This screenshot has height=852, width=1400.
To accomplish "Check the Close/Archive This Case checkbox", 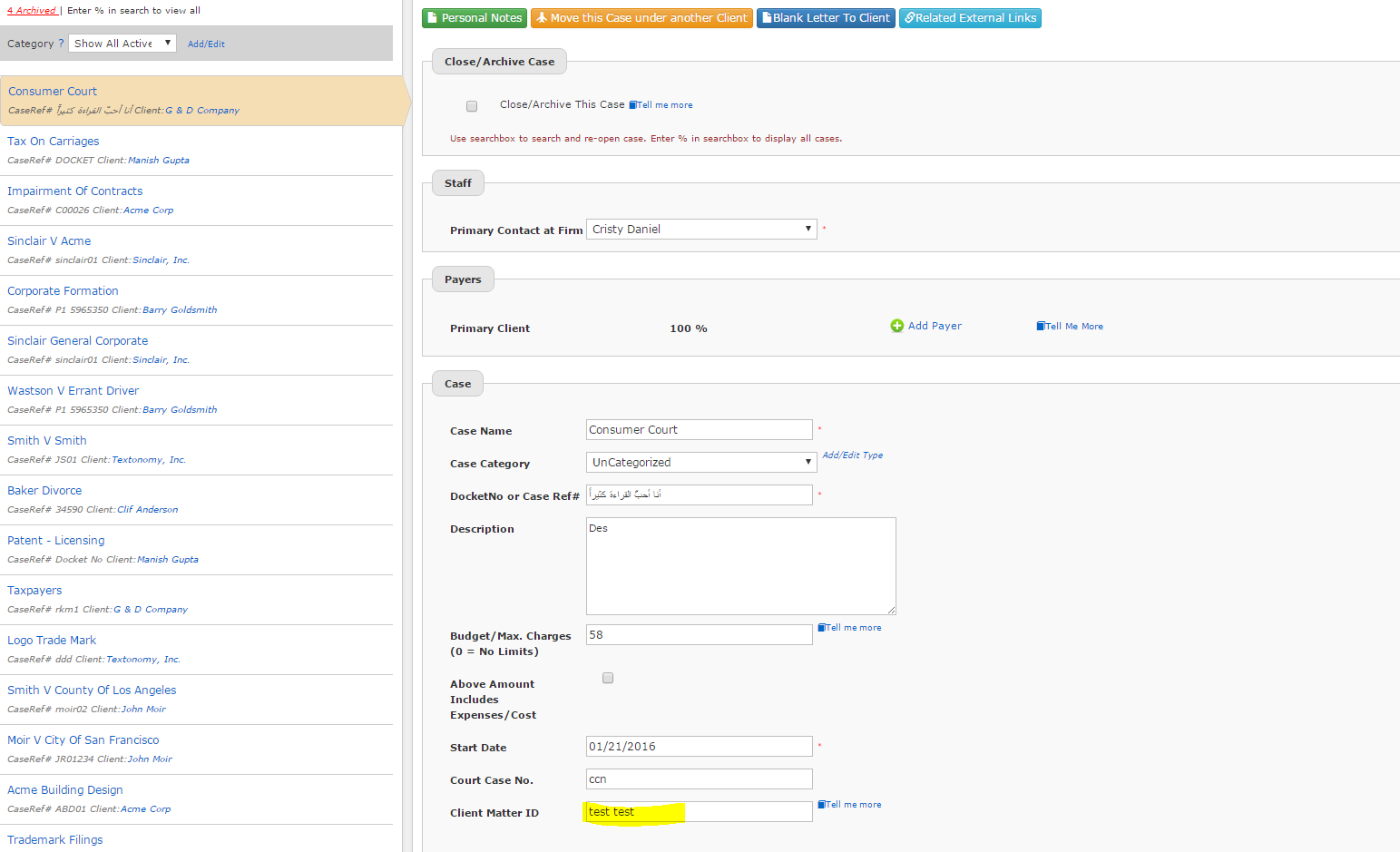I will point(472,106).
